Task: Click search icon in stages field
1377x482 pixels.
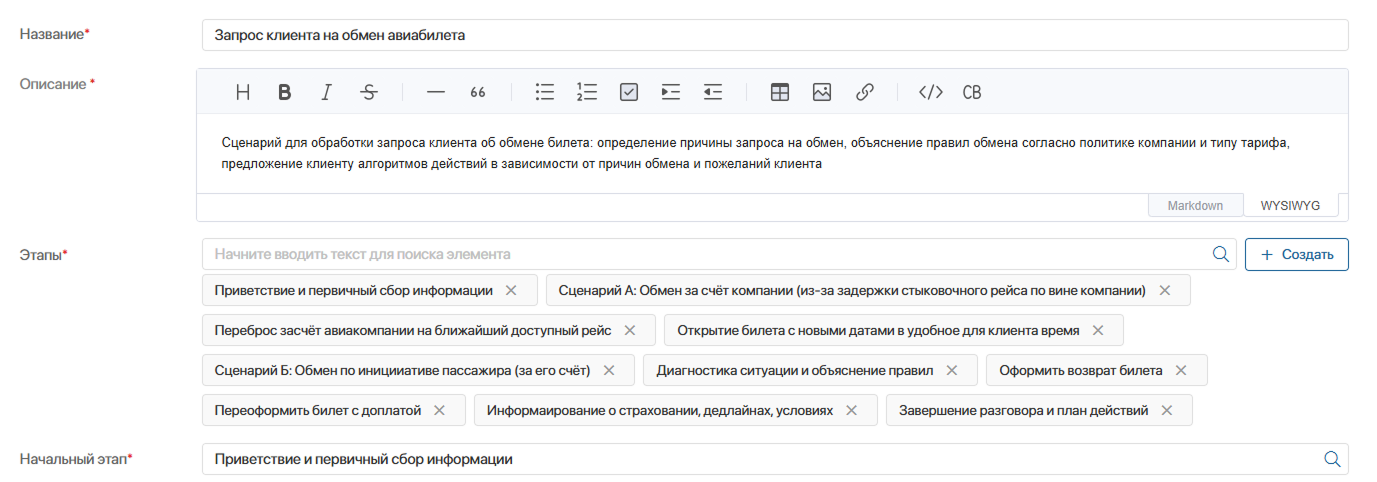Action: point(1220,254)
